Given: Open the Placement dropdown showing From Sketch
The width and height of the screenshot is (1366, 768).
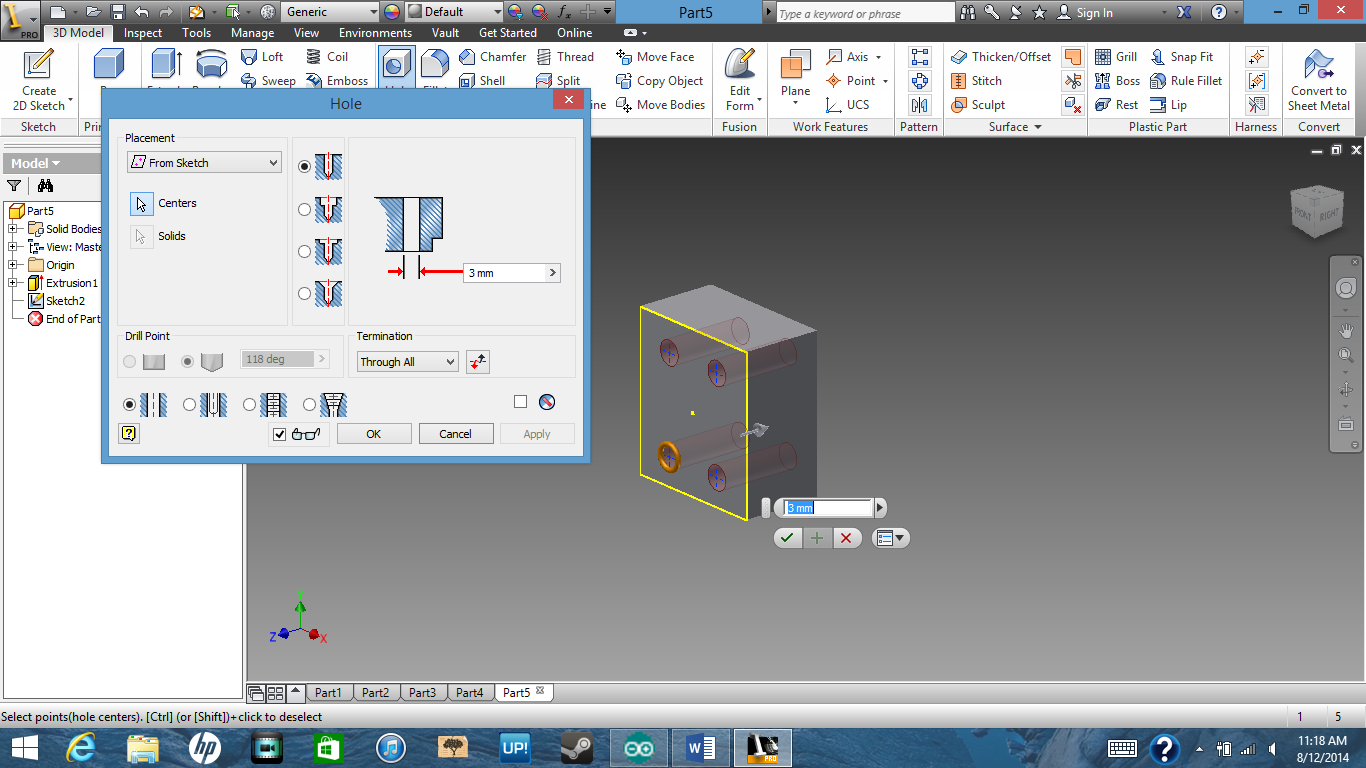Looking at the screenshot, I should click(x=204, y=161).
